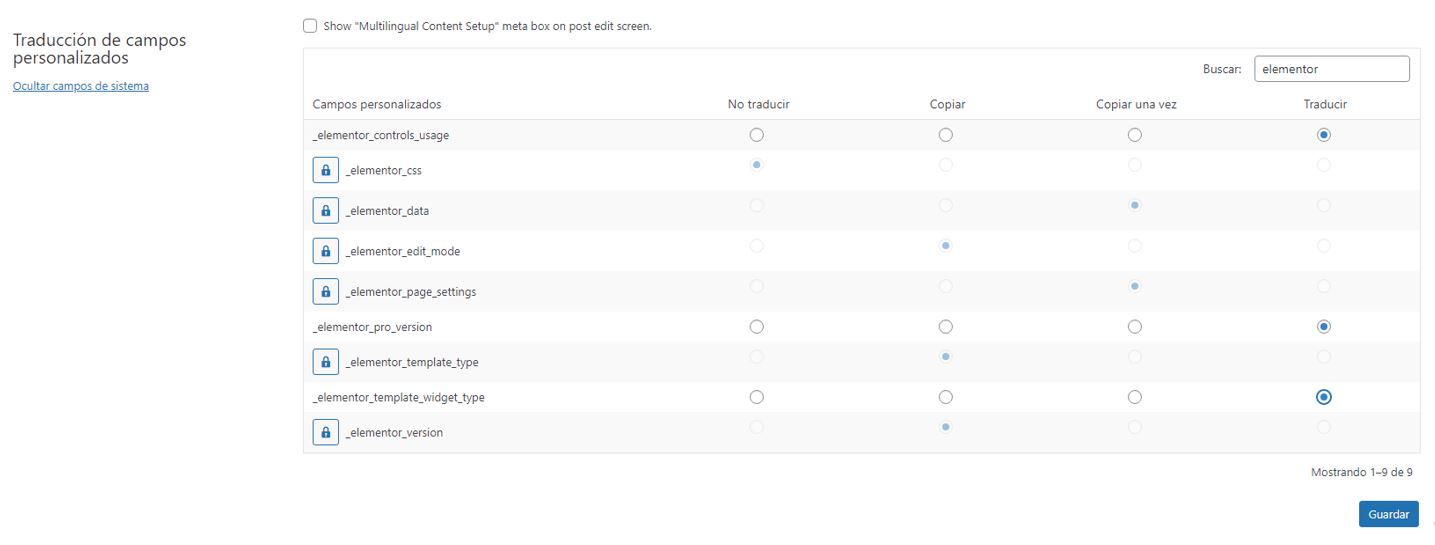This screenshot has height=545, width=1435.
Task: Click the lock icon beside _elementor_page_settings
Action: pos(325,291)
